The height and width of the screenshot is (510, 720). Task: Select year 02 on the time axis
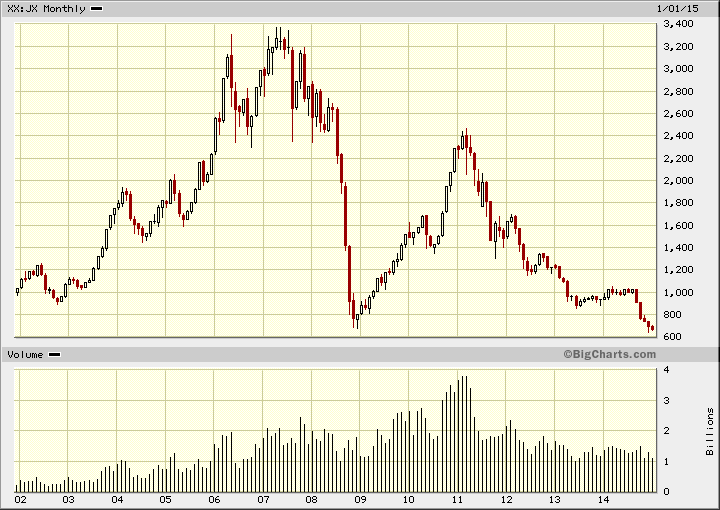click(20, 499)
